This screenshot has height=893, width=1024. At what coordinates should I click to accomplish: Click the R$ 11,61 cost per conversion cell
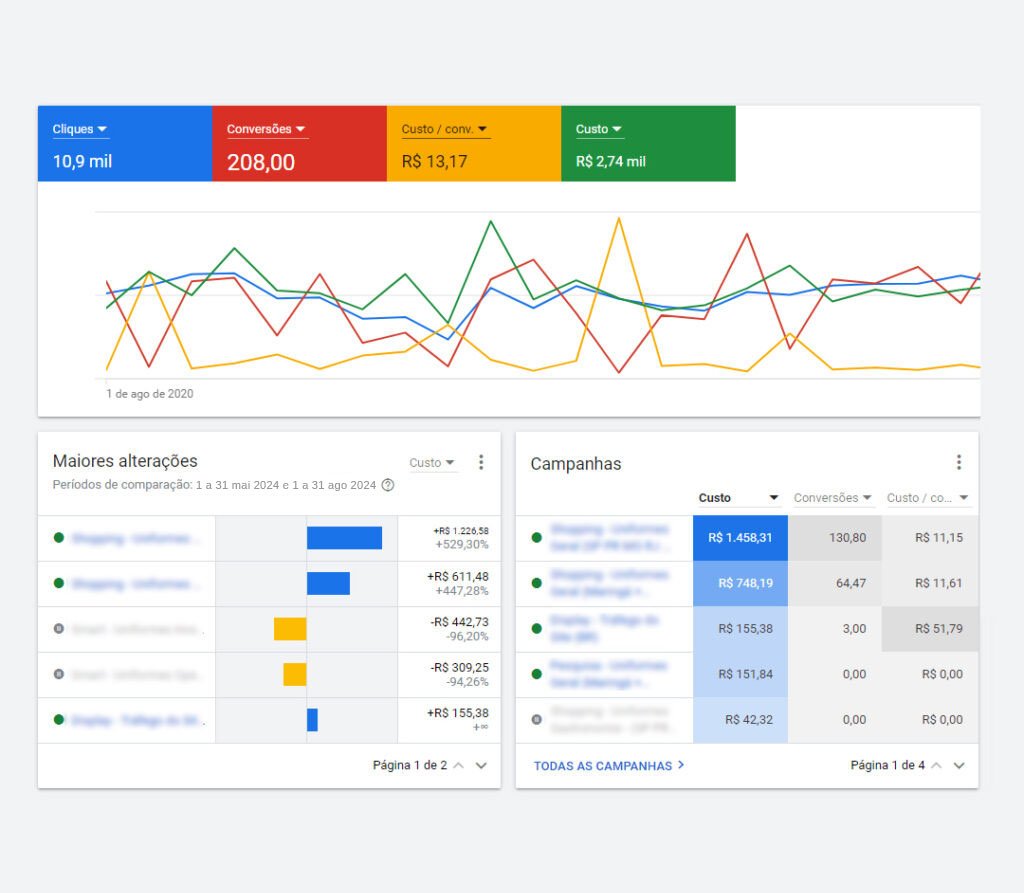(x=931, y=583)
